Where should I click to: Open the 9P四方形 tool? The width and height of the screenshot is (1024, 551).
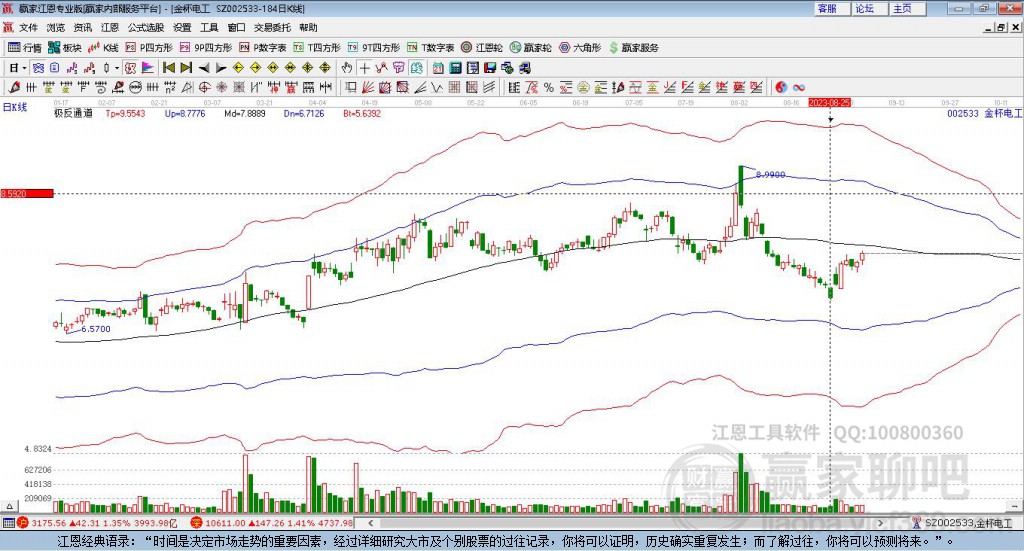tap(206, 48)
